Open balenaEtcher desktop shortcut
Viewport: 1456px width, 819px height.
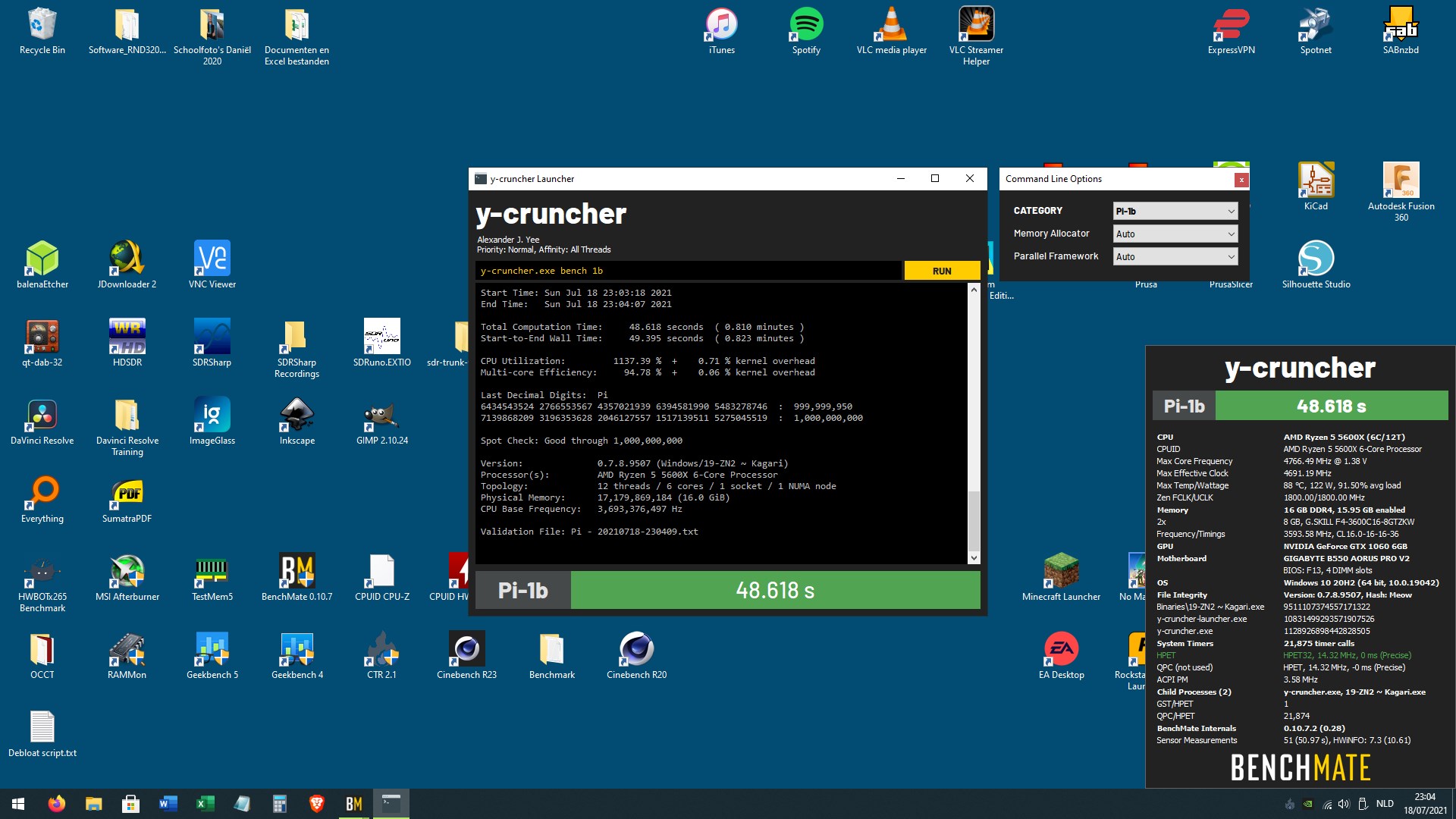(x=42, y=265)
